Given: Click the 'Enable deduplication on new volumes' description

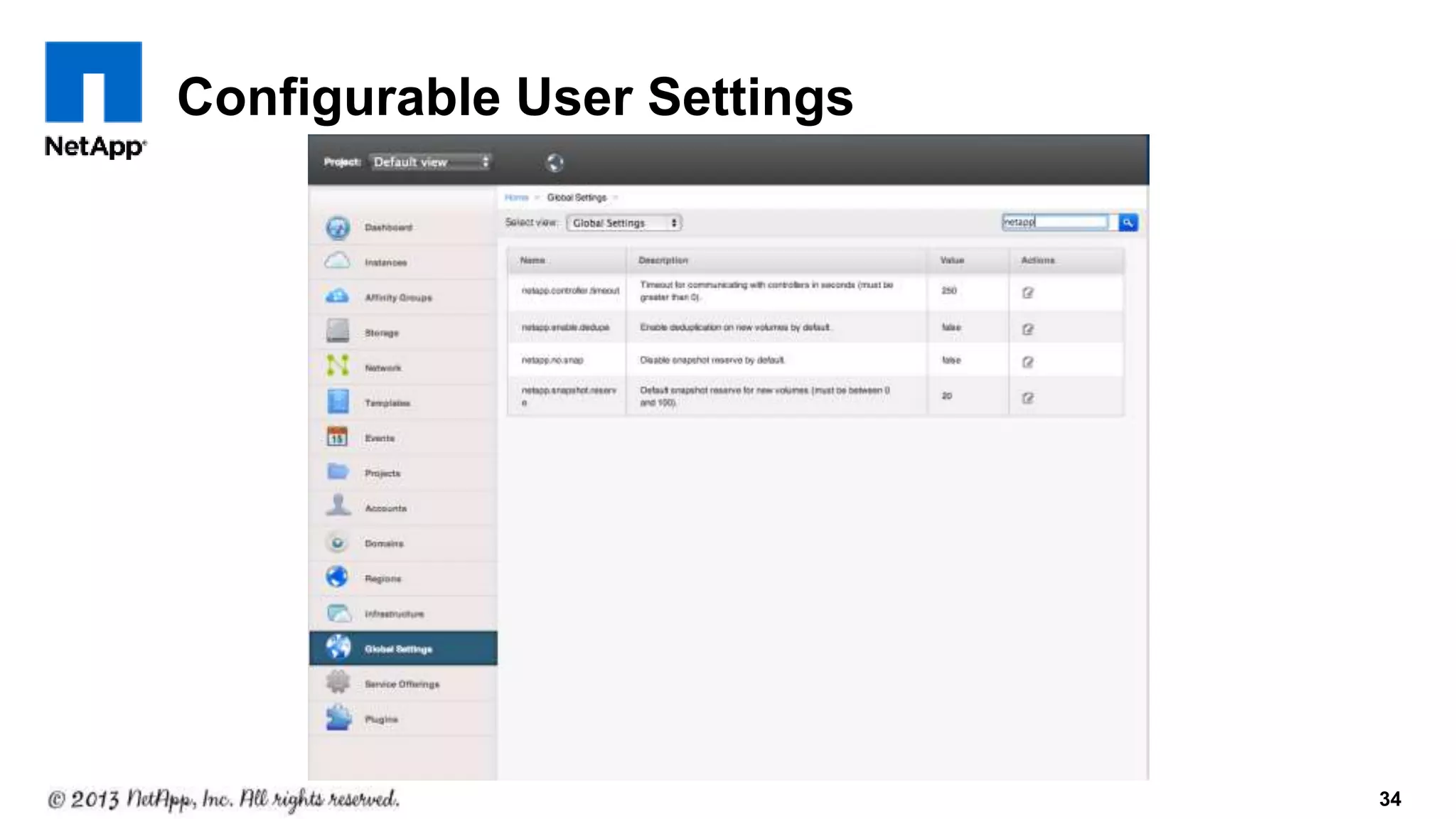Looking at the screenshot, I should (735, 328).
